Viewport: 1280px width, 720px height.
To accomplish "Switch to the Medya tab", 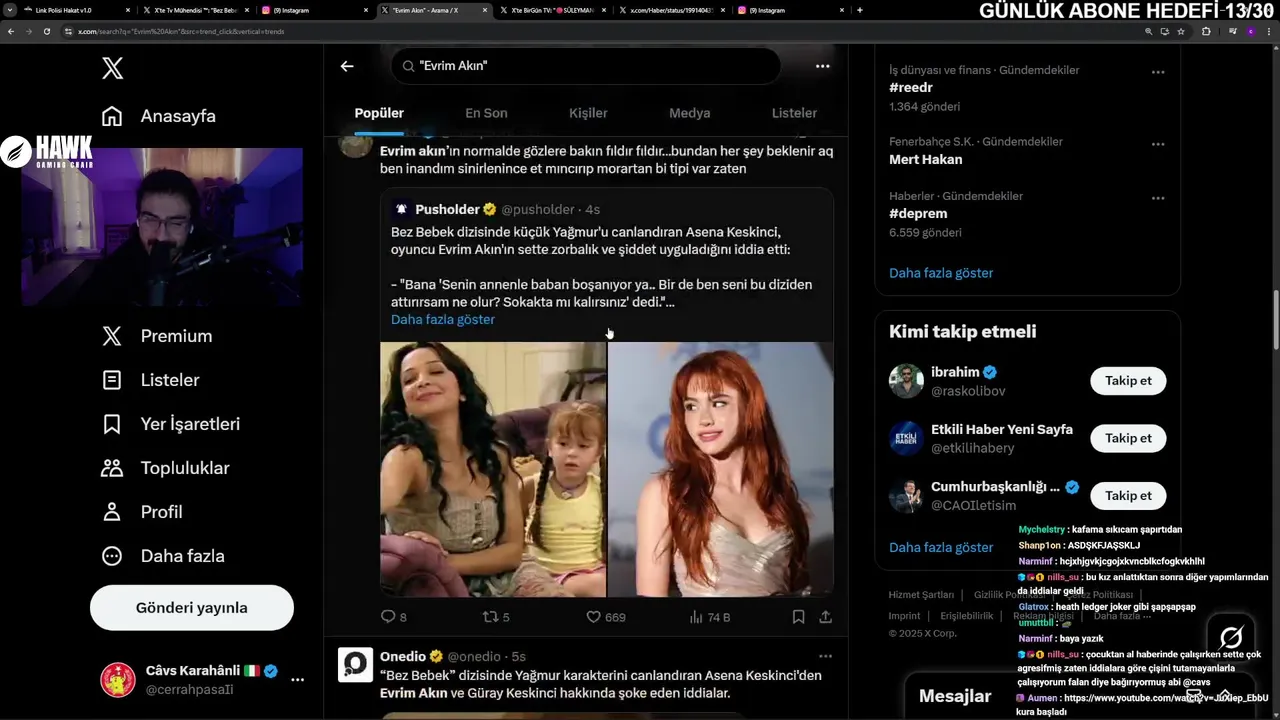I will 690,113.
